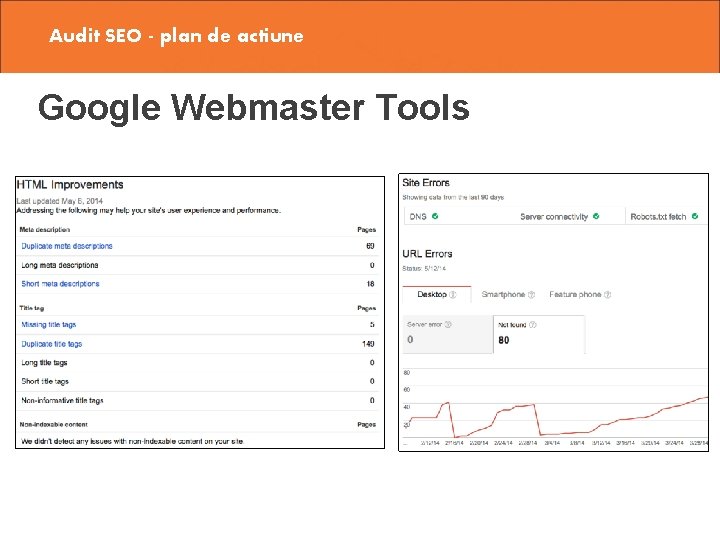Click the Server connectivity status item
Image resolution: width=720 pixels, height=540 pixels.
pyautogui.click(x=559, y=216)
